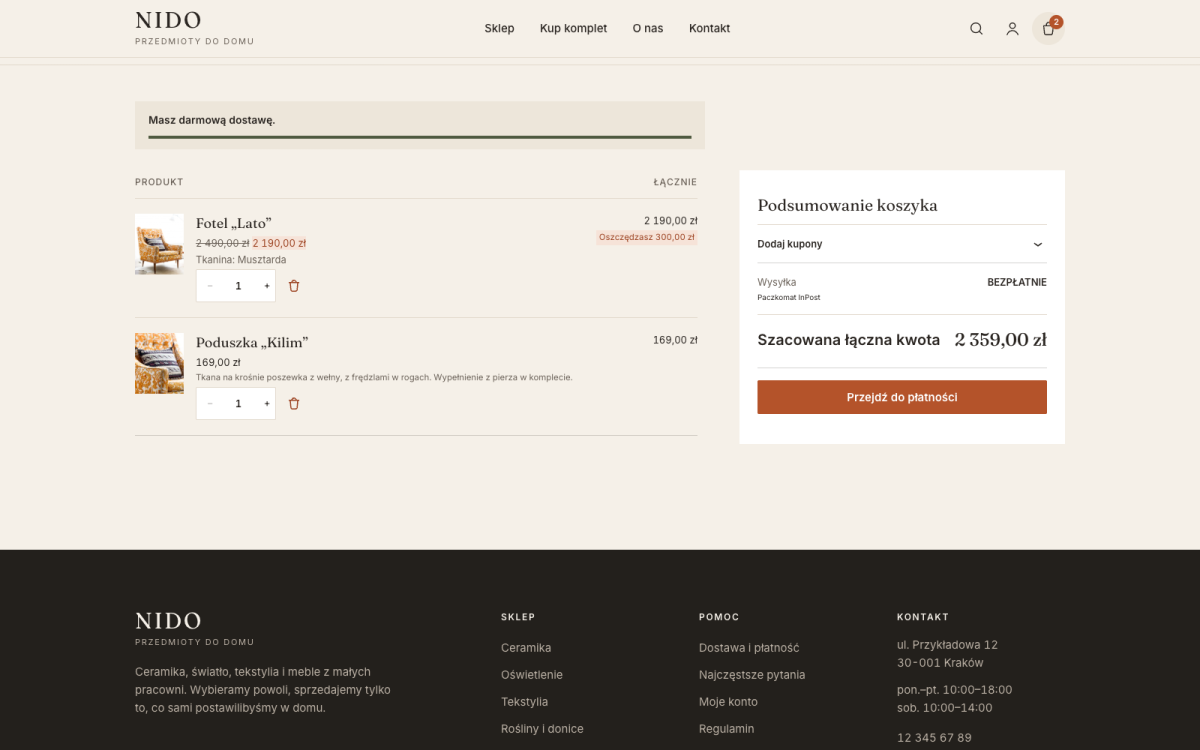Increase quantity of Fotel „Lato”
The height and width of the screenshot is (750, 1200).
[x=267, y=286]
